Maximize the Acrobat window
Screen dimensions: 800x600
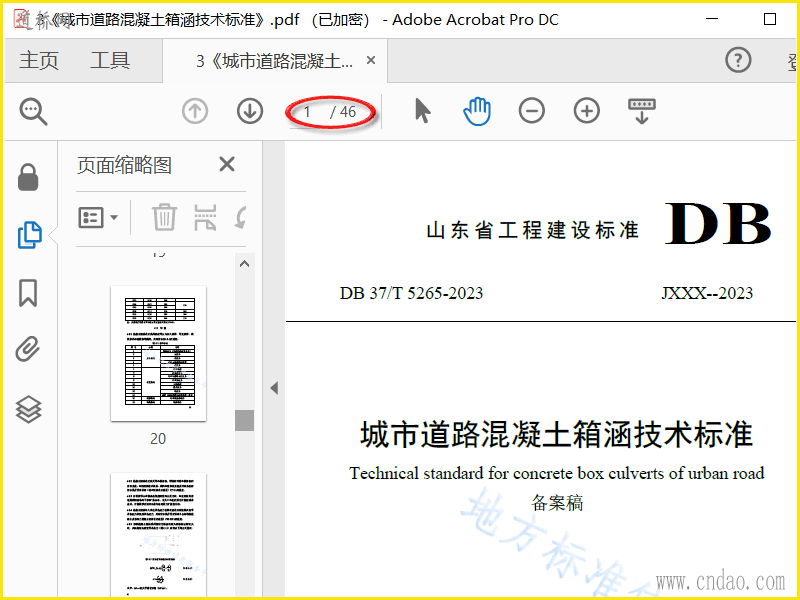coord(770,19)
